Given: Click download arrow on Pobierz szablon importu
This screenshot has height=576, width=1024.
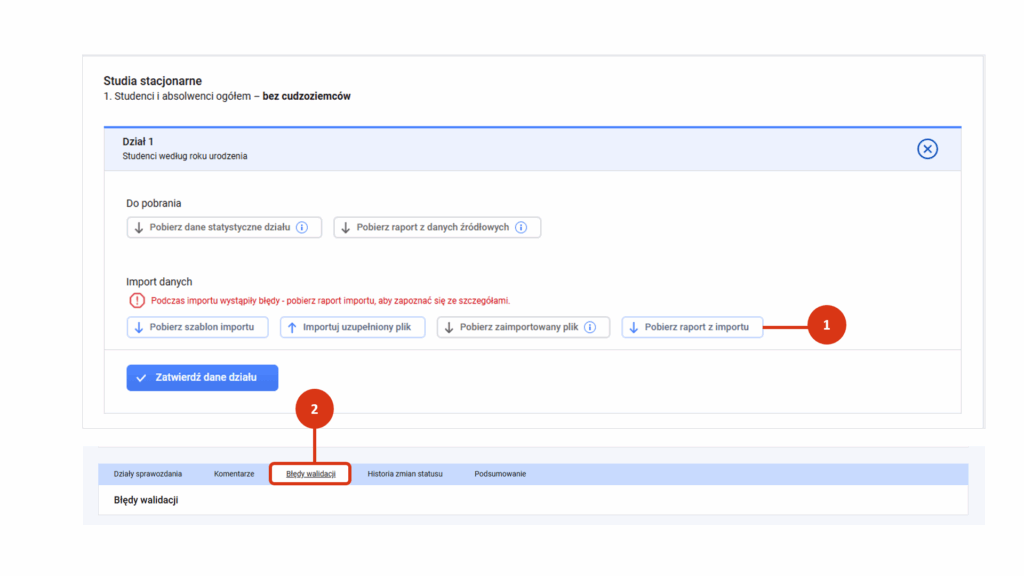Looking at the screenshot, I should point(138,327).
